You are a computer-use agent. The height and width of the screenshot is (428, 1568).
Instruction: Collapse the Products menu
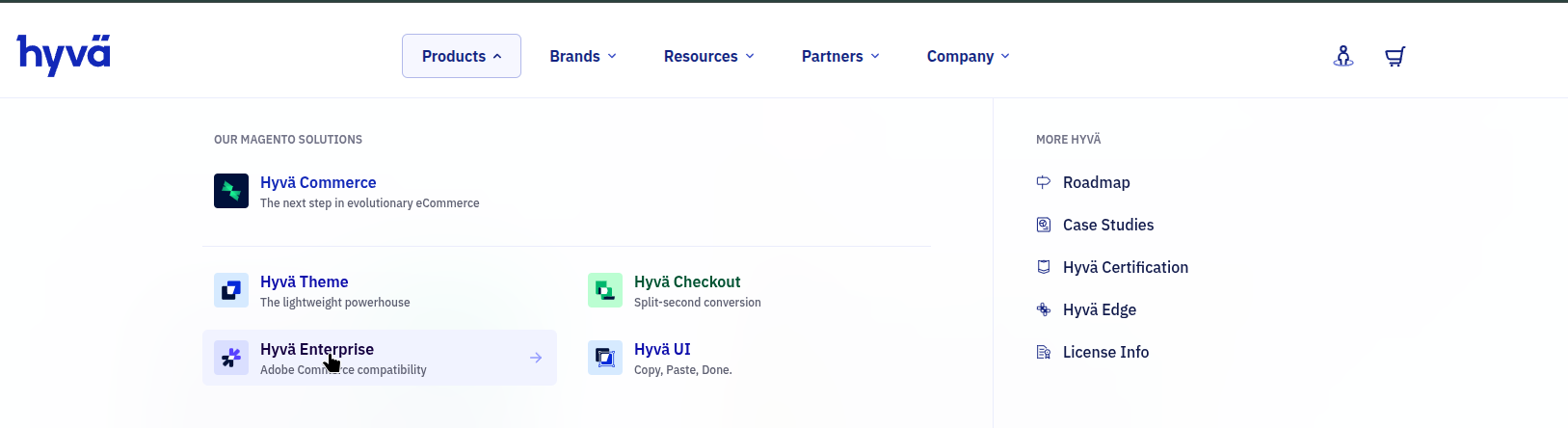[x=462, y=56]
